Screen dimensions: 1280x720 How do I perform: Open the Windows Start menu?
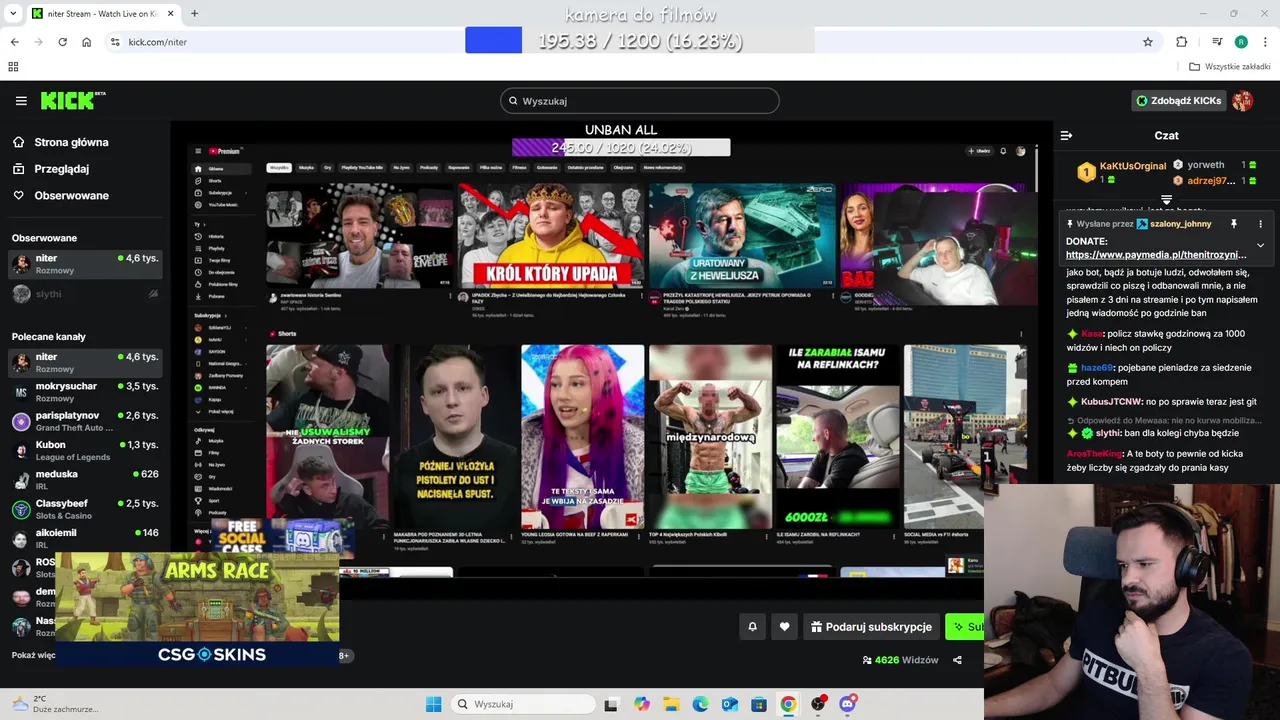click(433, 704)
